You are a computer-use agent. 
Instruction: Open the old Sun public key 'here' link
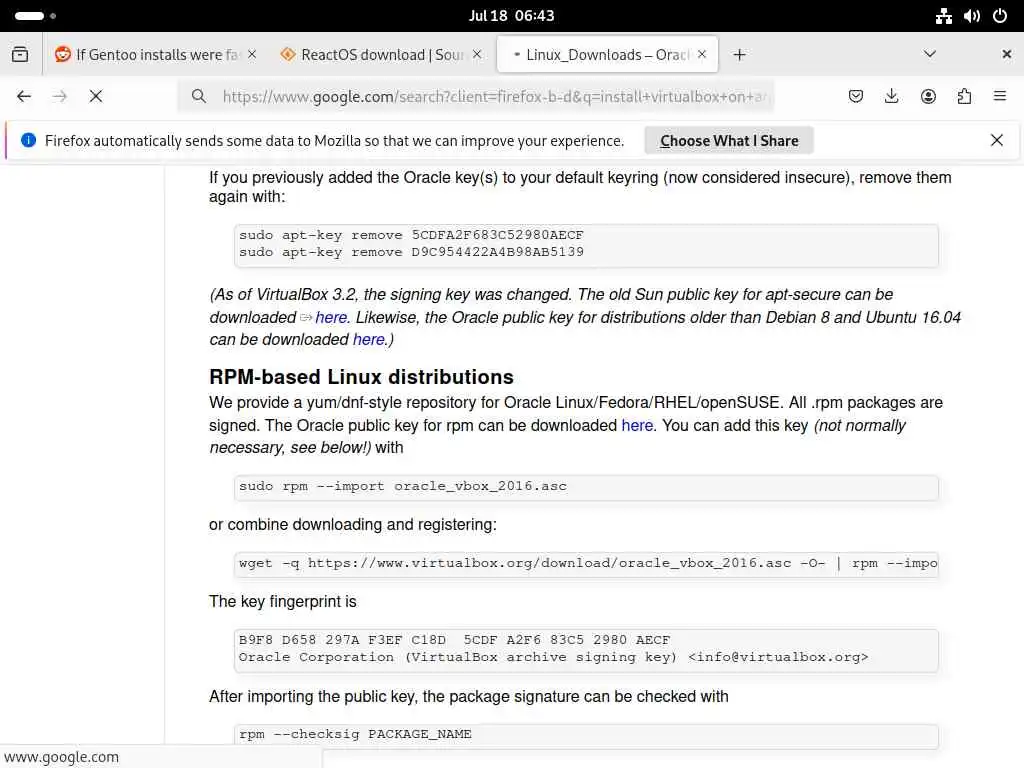[x=331, y=317]
